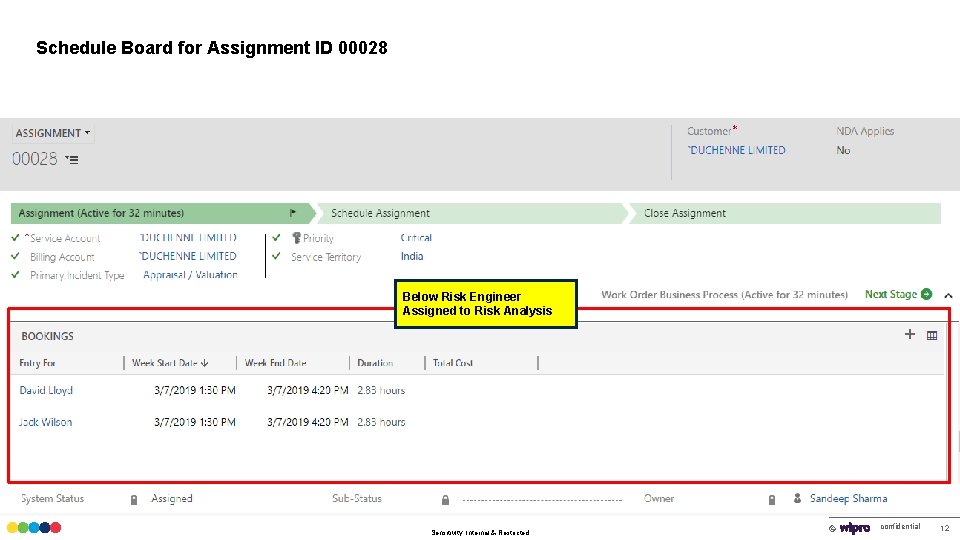Viewport: 960px width, 540px height.
Task: Click the NDA Applies value No
Action: tap(843, 150)
